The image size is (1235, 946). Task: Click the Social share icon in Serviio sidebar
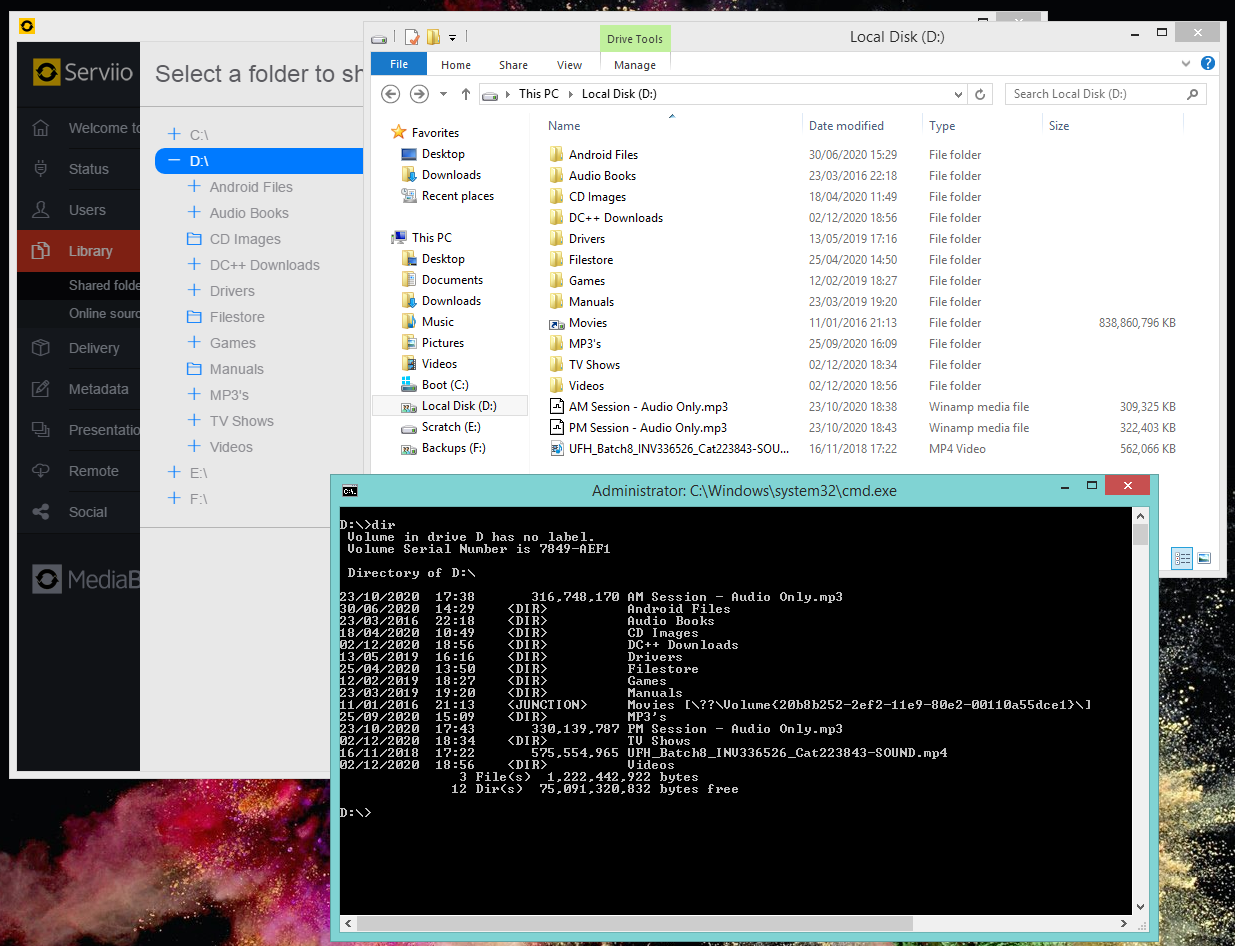click(x=41, y=512)
